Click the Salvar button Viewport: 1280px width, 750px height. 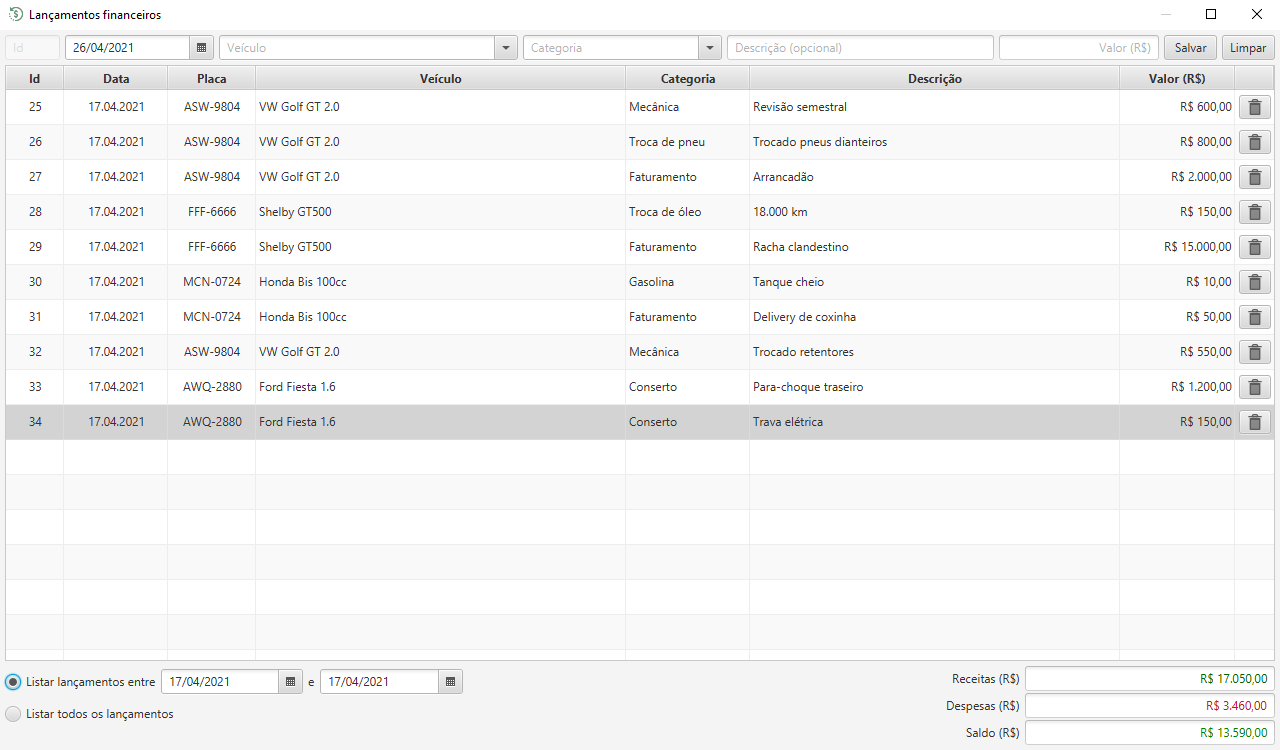tap(1189, 47)
